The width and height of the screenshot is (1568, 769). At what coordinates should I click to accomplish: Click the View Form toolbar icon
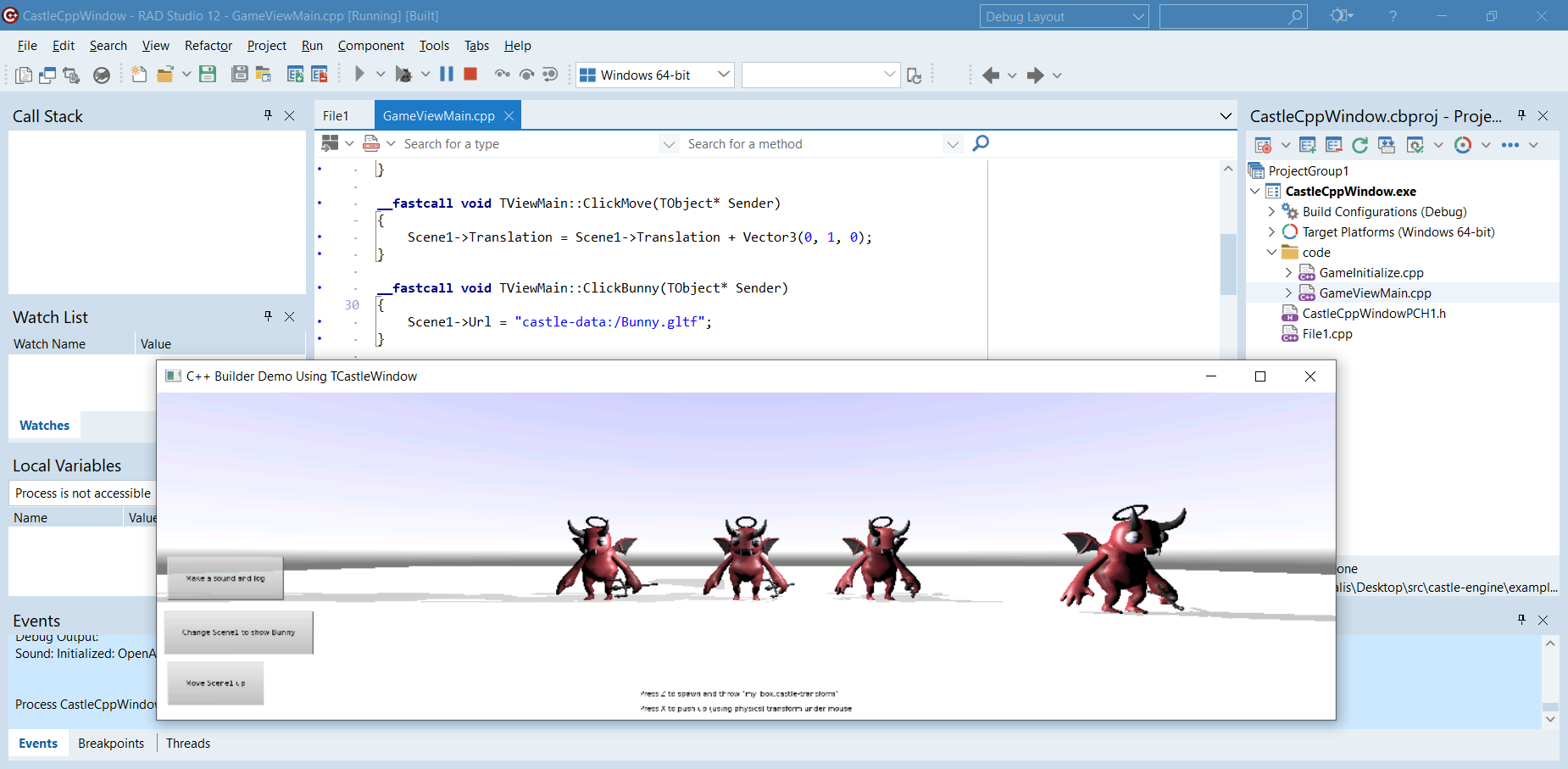point(47,75)
